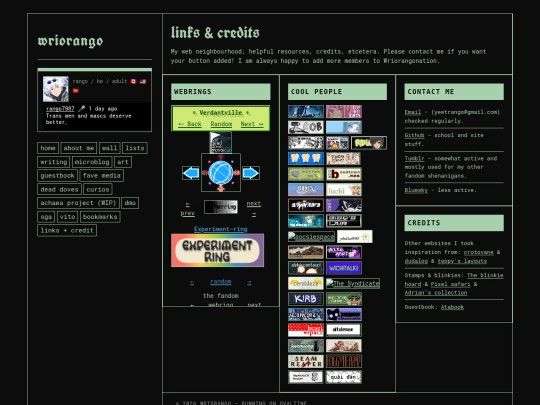This screenshot has height=405, width=540.
Task: Open the writing section
Action: (x=54, y=162)
